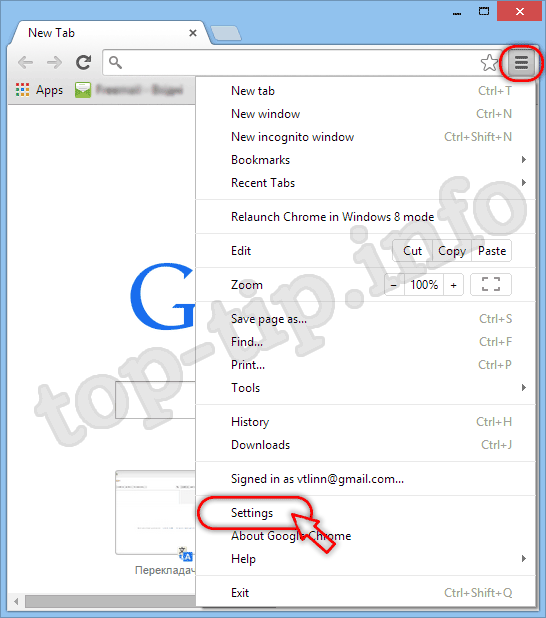Viewport: 546px width, 618px height.
Task: Click the Copy button in Edit row
Action: point(452,251)
